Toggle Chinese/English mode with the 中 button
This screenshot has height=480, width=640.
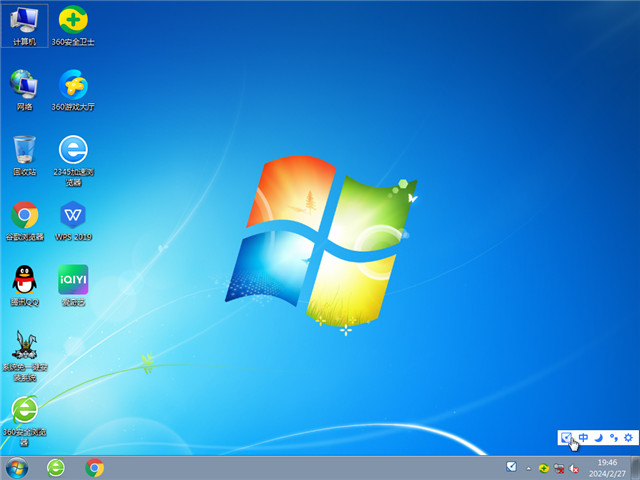(584, 437)
